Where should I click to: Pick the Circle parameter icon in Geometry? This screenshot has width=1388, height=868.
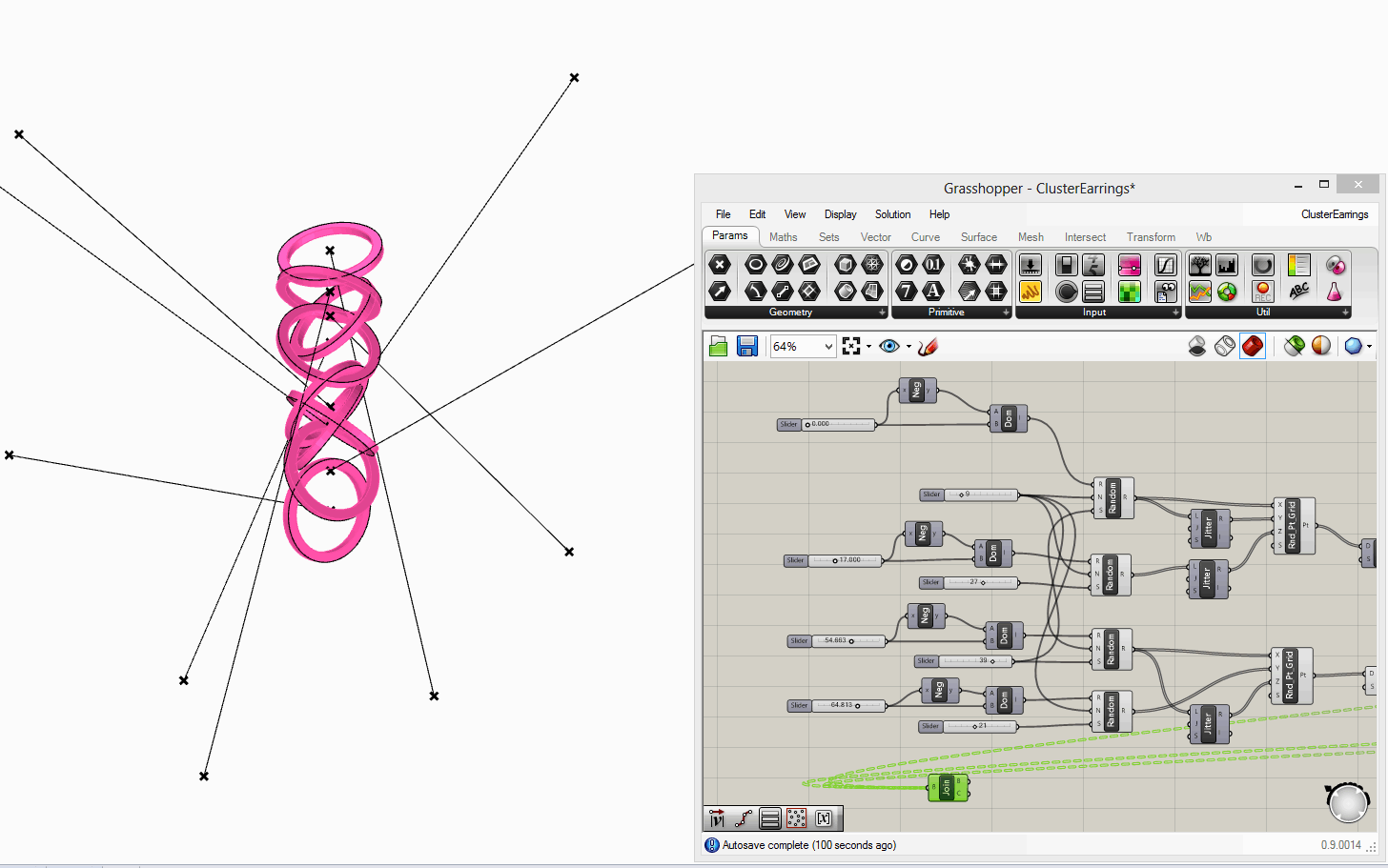click(x=755, y=265)
